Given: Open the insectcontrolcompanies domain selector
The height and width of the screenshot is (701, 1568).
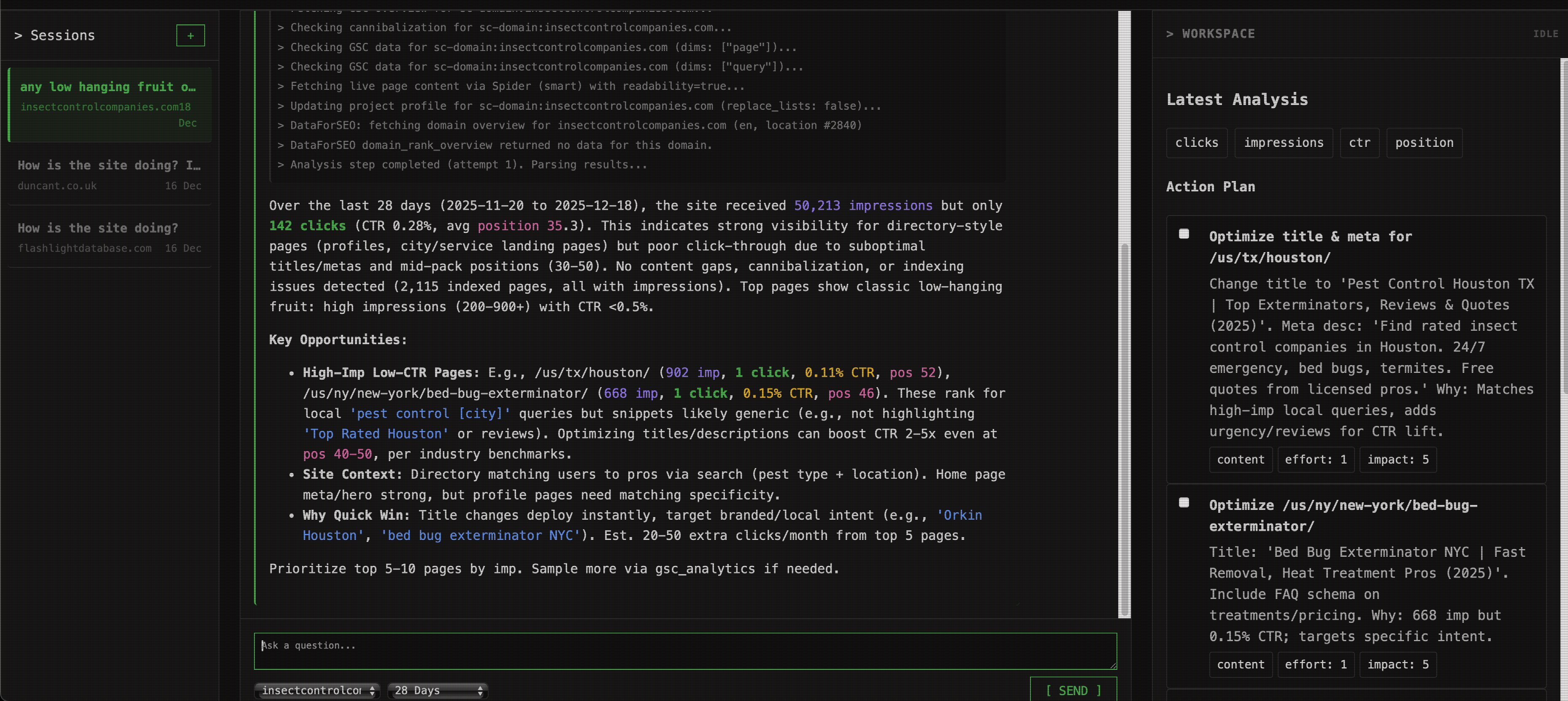Looking at the screenshot, I should [316, 690].
